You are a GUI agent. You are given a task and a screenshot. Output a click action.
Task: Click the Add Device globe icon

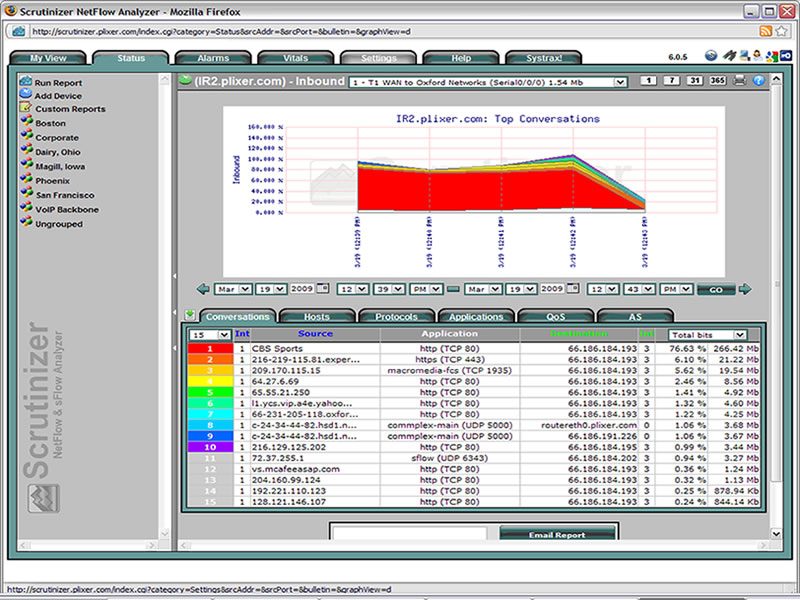(26, 94)
